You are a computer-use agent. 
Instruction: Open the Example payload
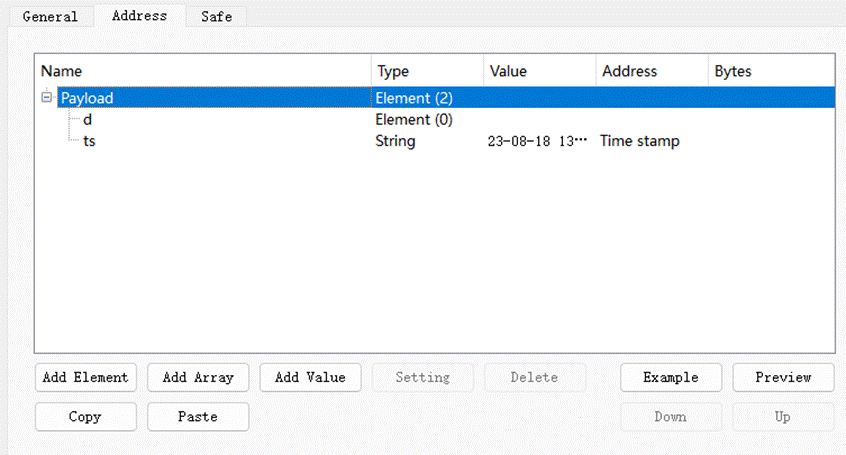click(x=670, y=377)
